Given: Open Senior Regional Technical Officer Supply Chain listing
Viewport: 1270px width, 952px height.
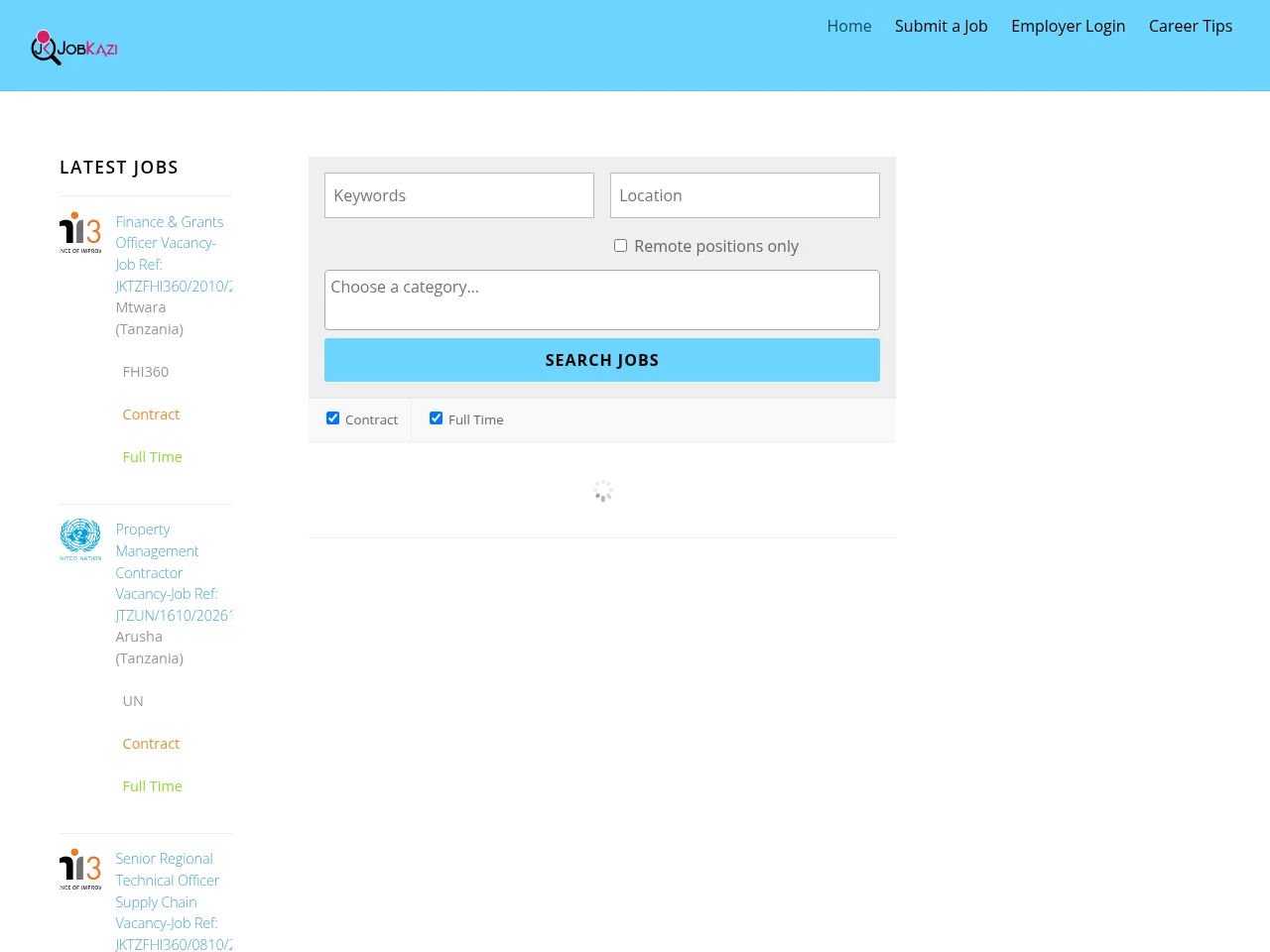Looking at the screenshot, I should (174, 901).
